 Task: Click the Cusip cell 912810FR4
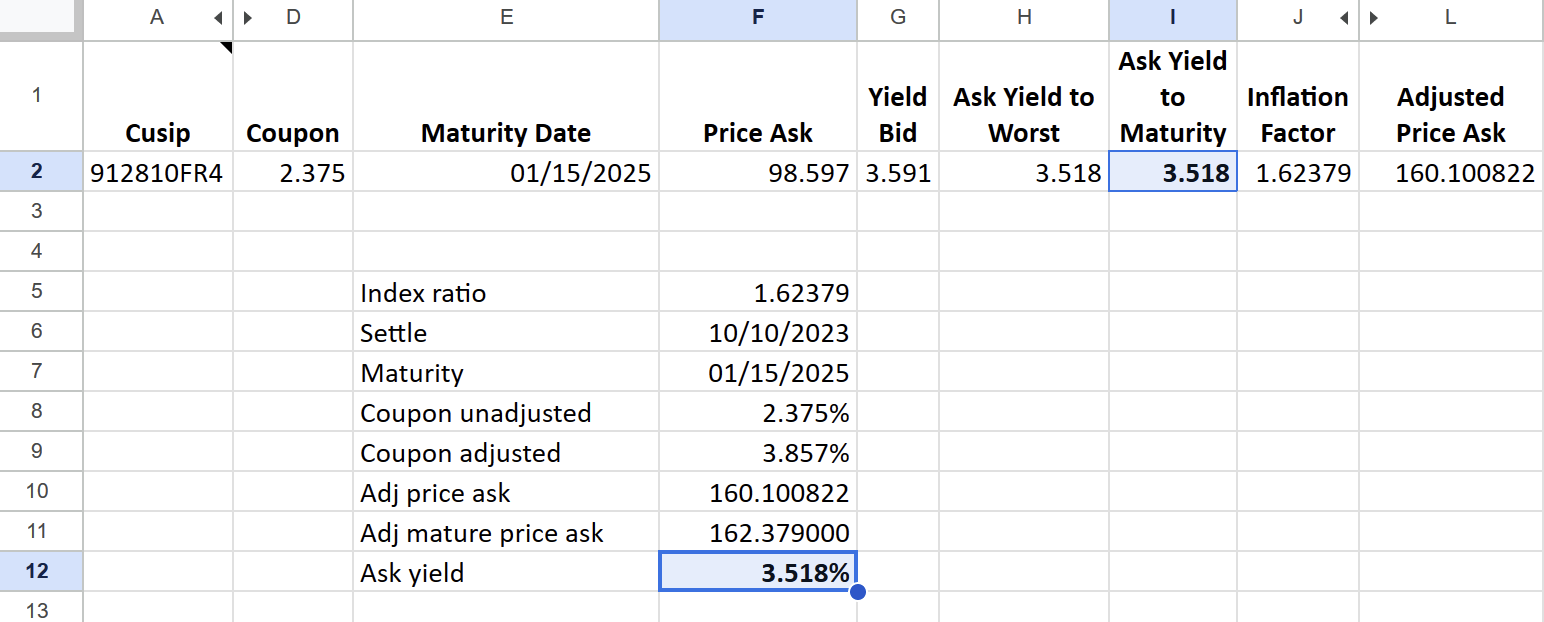click(158, 173)
